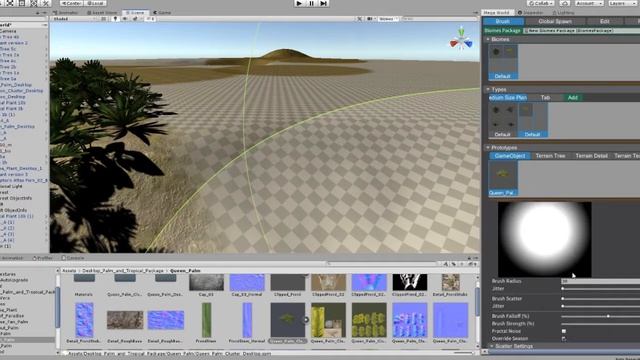The image size is (640, 360).
Task: Switch to the Asset Store tab
Action: pyautogui.click(x=102, y=13)
